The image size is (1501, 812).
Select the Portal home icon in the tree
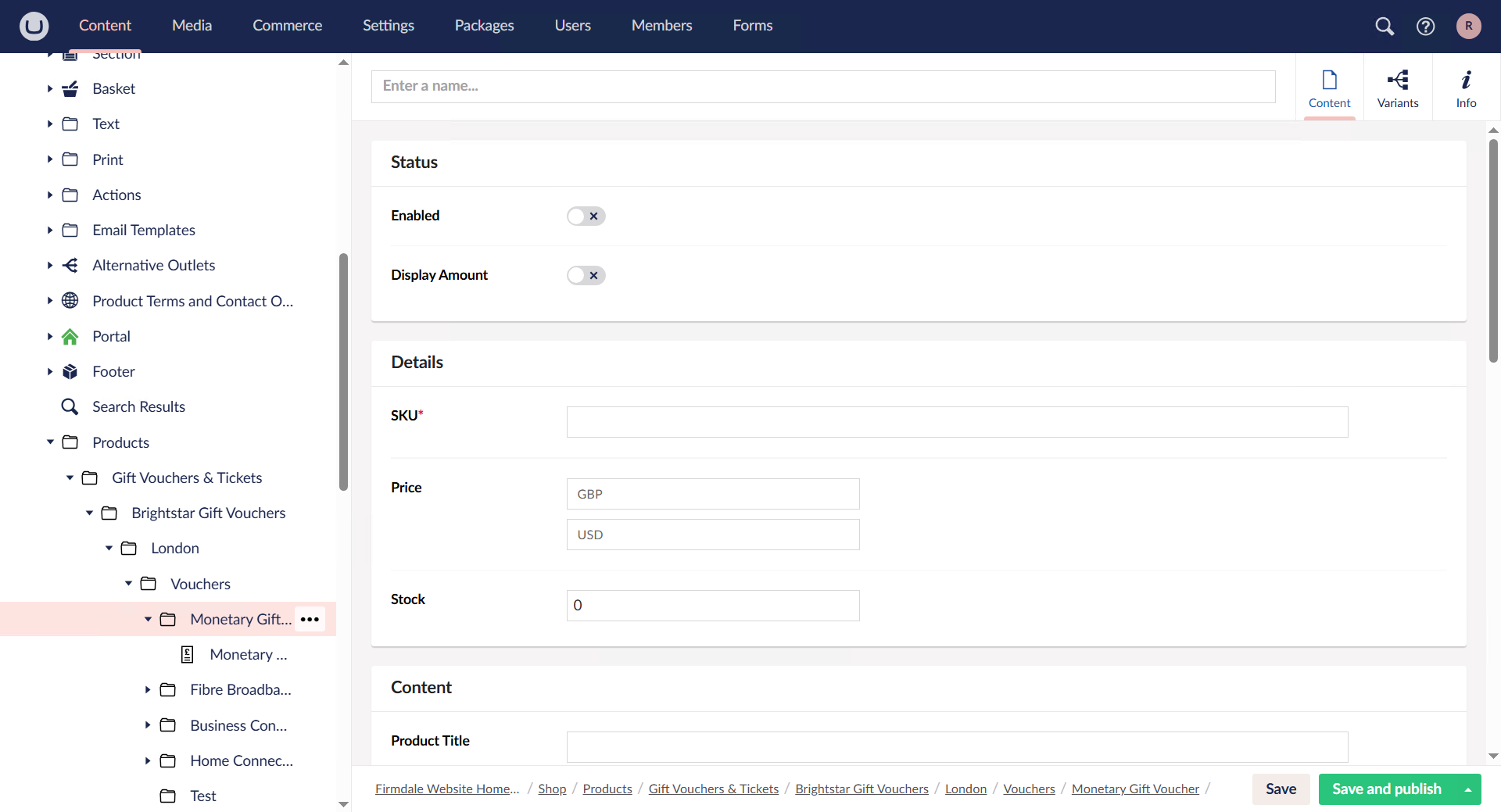(x=70, y=336)
